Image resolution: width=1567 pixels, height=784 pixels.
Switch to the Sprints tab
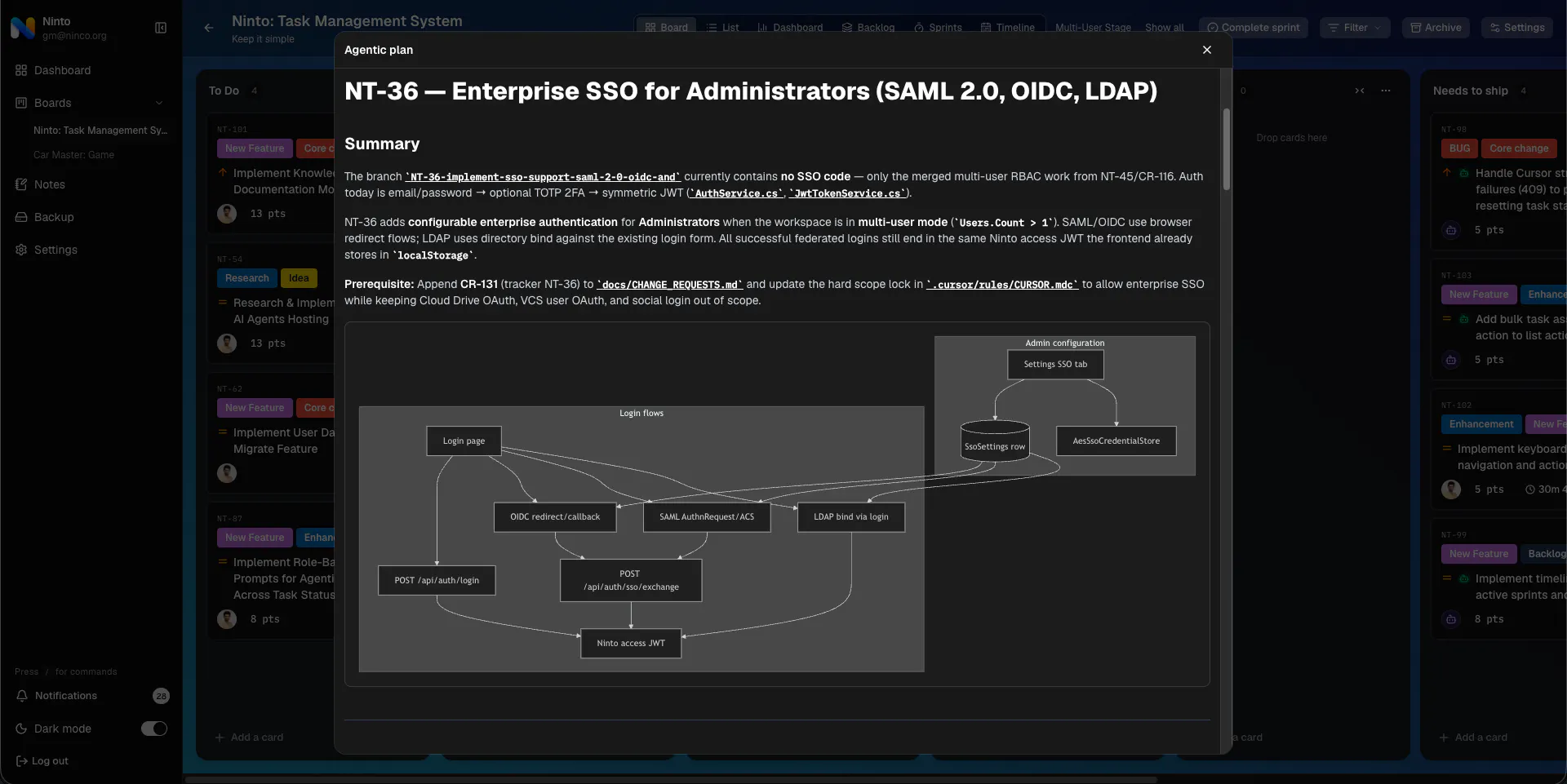click(938, 28)
